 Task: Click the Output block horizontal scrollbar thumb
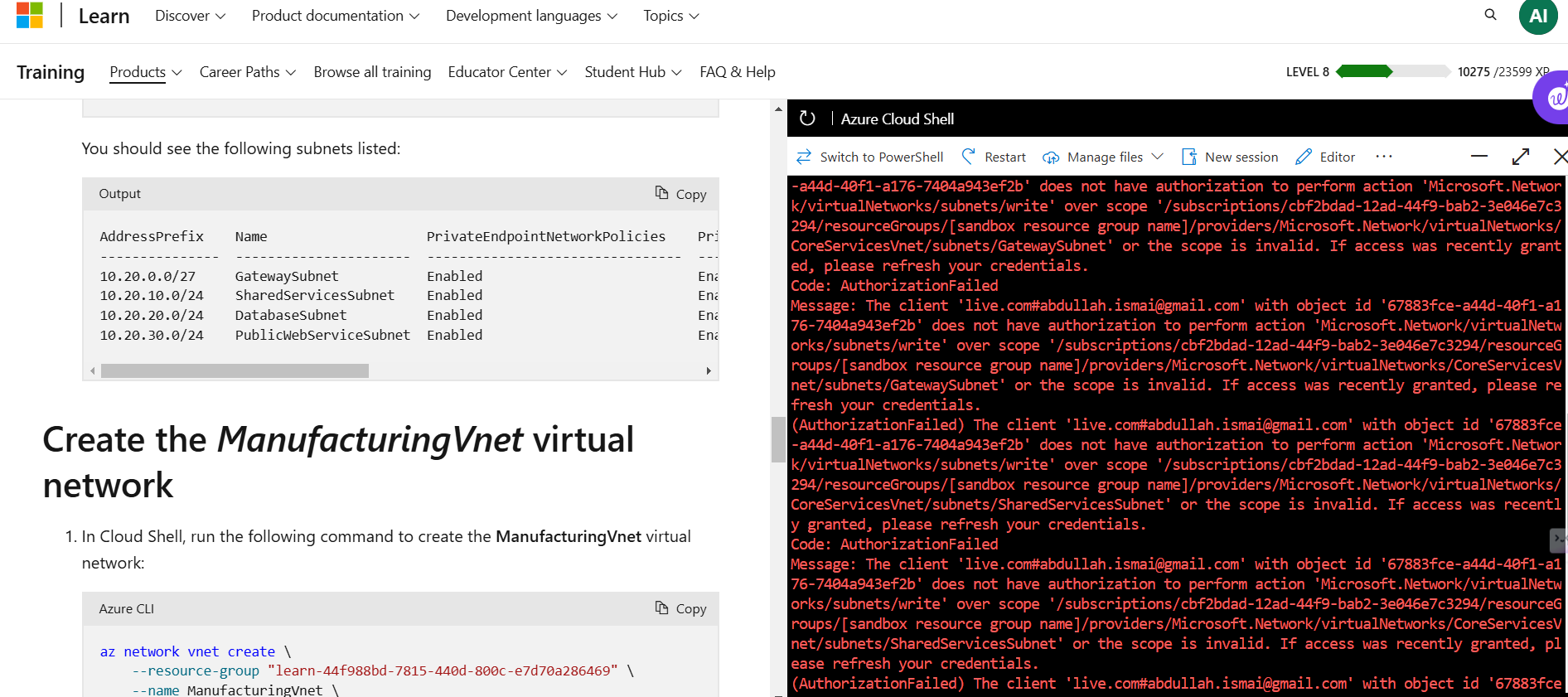coord(235,370)
